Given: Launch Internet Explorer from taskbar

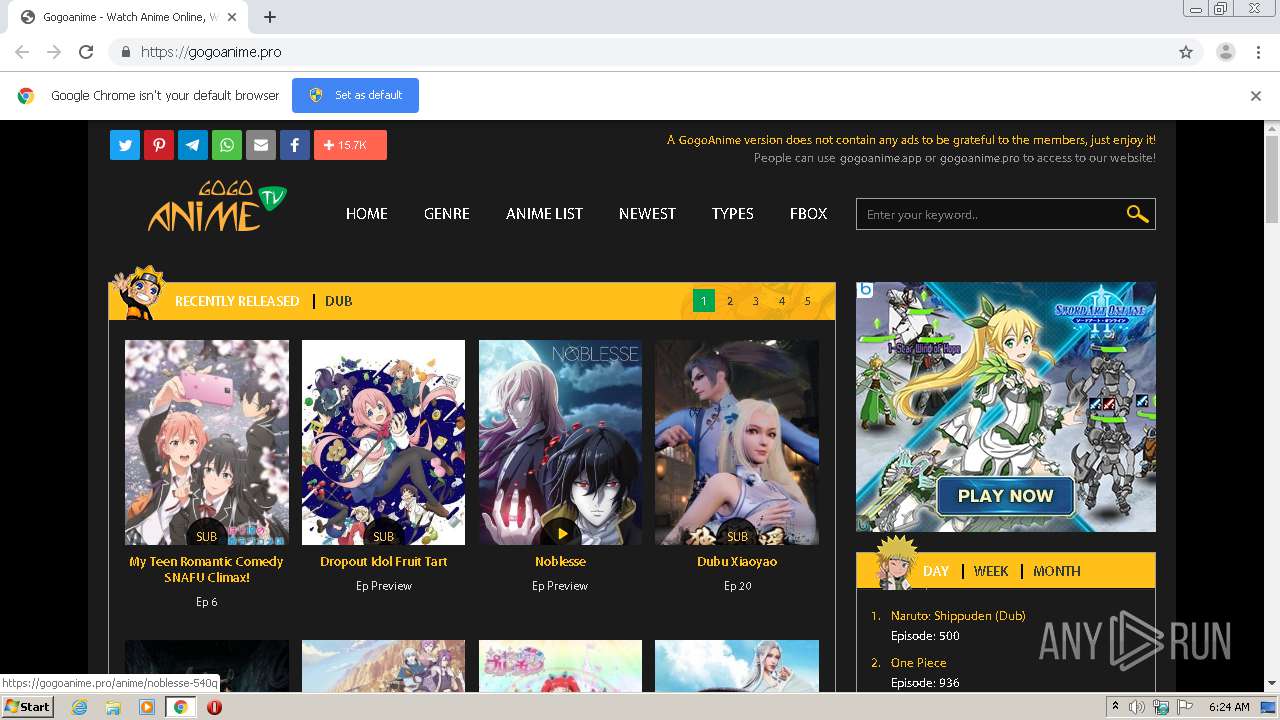Looking at the screenshot, I should [79, 707].
